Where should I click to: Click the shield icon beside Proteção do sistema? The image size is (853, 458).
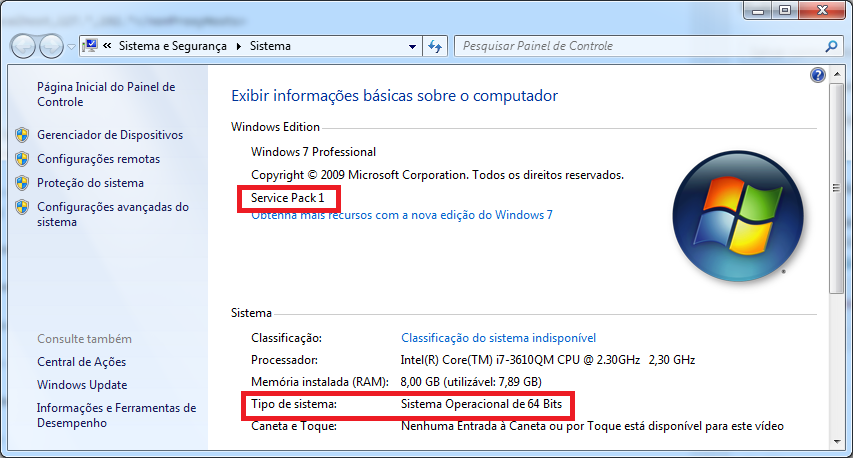(x=22, y=183)
